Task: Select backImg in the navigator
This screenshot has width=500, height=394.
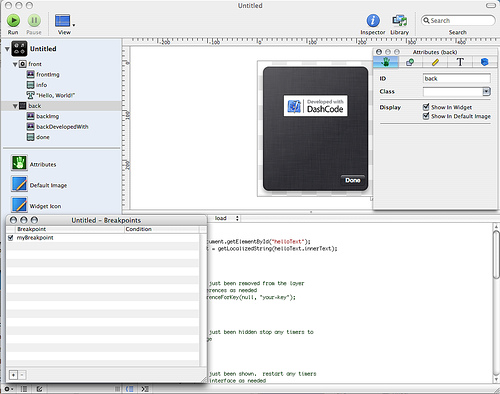Action: [47, 116]
